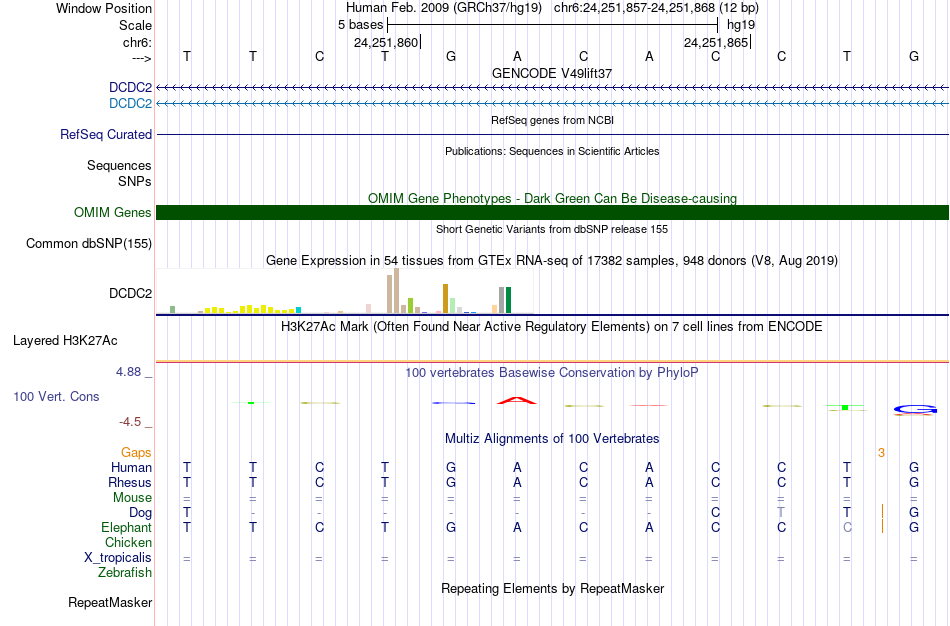Click the hg19 label beside the scale bar
The height and width of the screenshot is (626, 950).
741,25
